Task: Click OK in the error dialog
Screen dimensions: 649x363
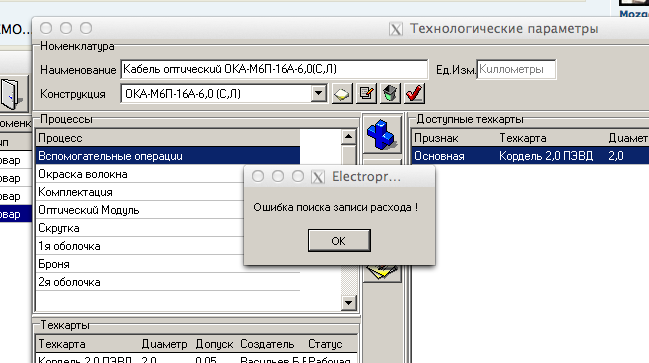Action: (339, 240)
